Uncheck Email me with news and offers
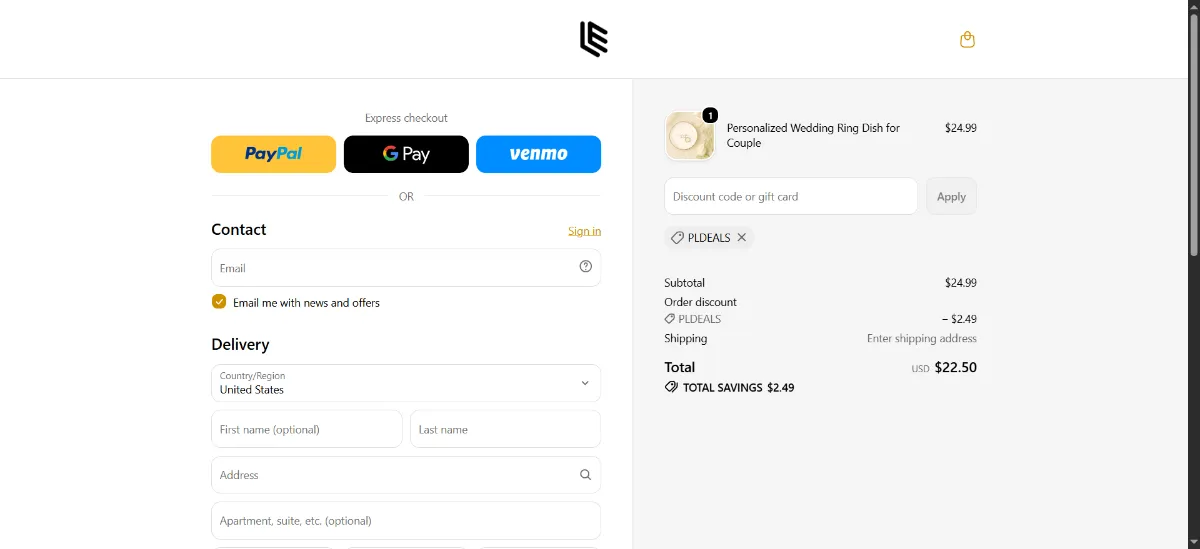The height and width of the screenshot is (549, 1200). [219, 302]
